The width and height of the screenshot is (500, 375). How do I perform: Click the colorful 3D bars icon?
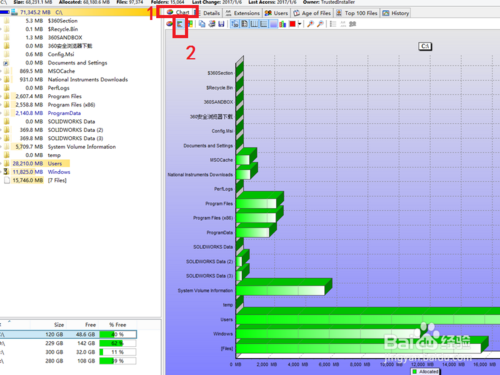tap(283, 24)
